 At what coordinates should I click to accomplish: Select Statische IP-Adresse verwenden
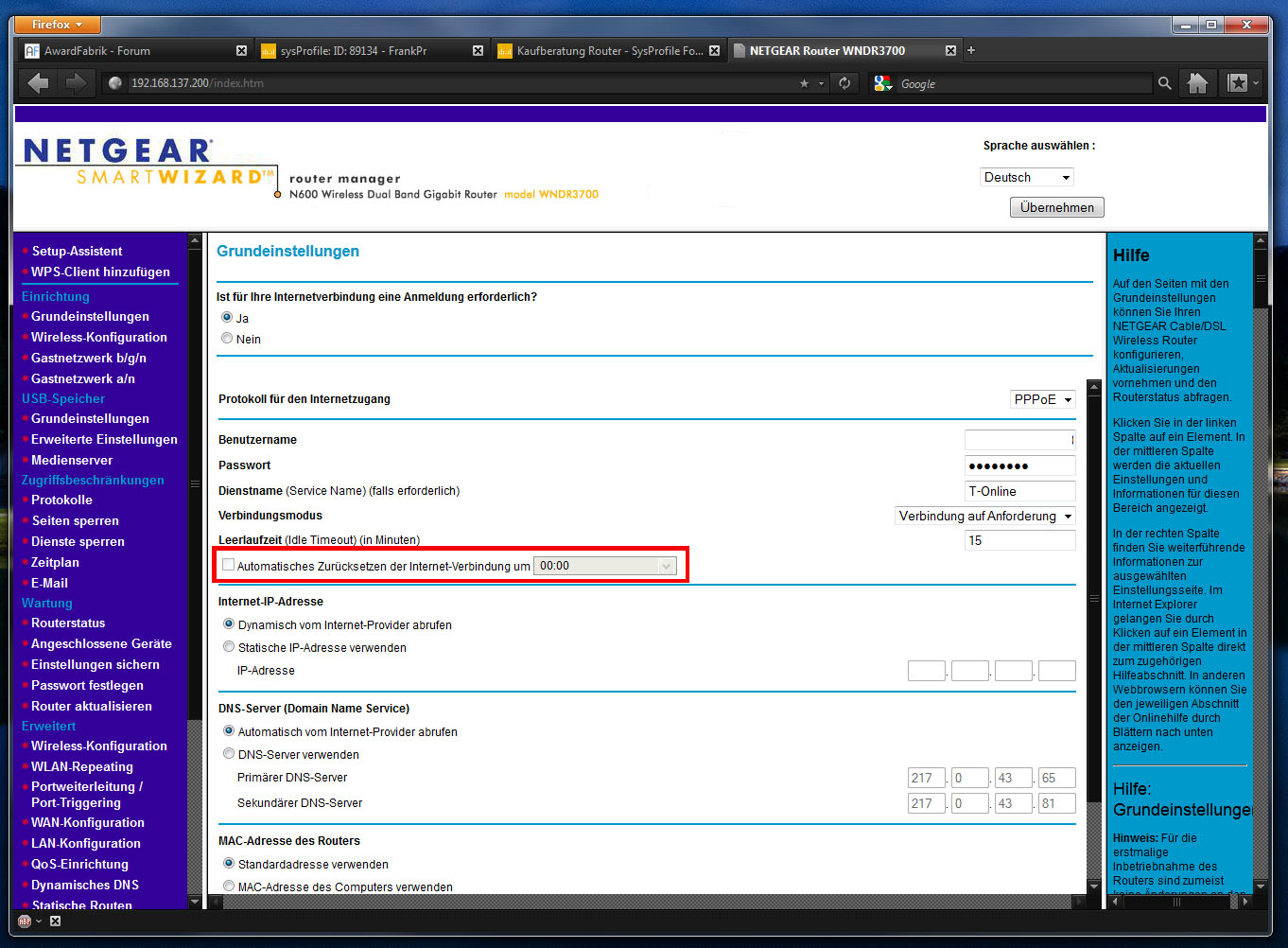coord(229,646)
